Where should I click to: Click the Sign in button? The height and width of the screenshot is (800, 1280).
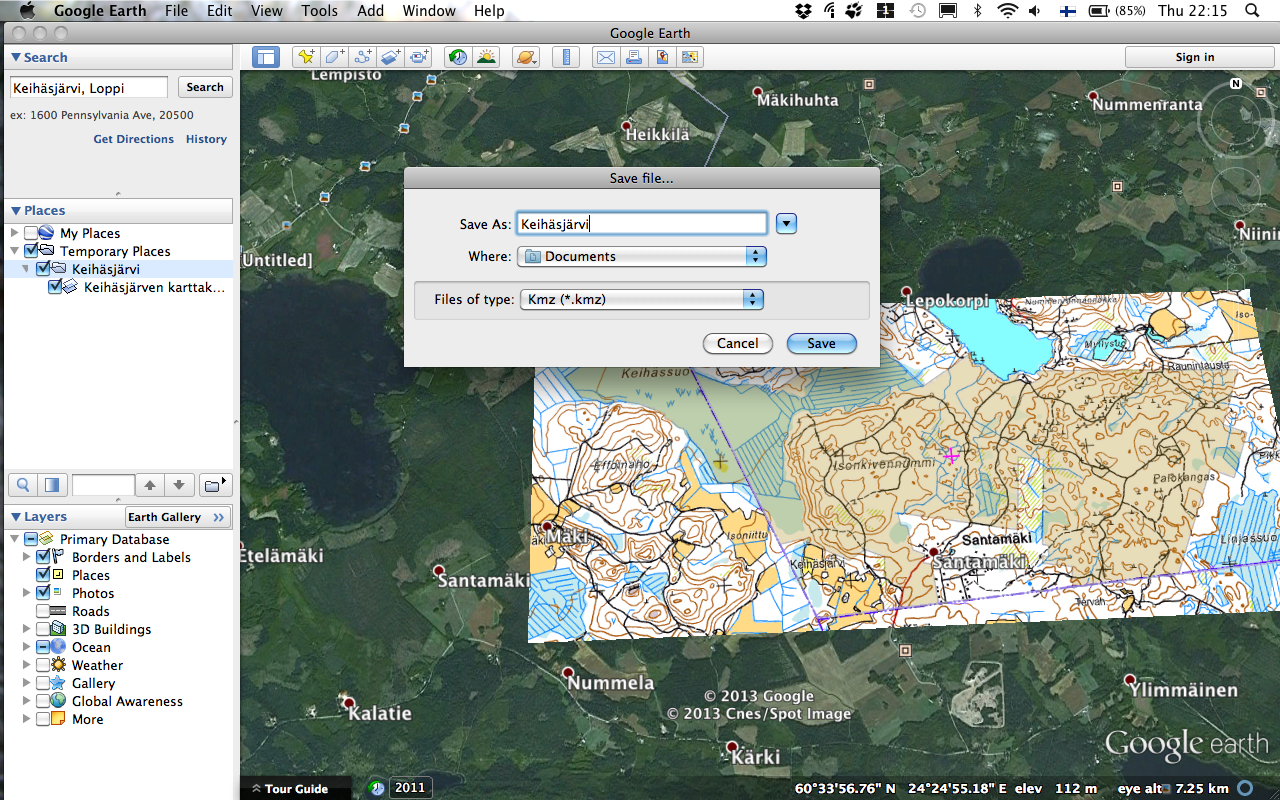(x=1195, y=57)
